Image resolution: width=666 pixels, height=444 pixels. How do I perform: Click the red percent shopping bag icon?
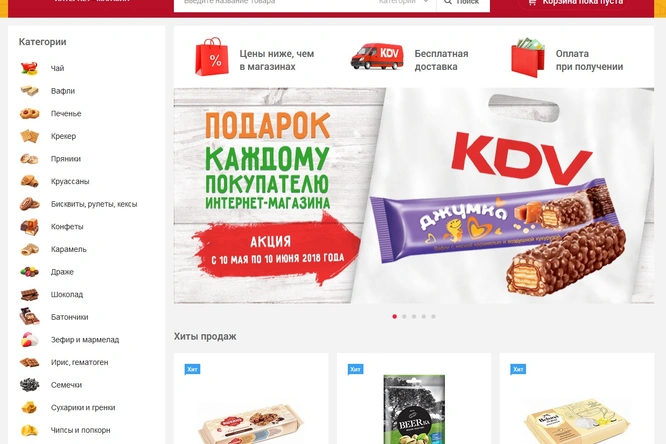pyautogui.click(x=212, y=57)
